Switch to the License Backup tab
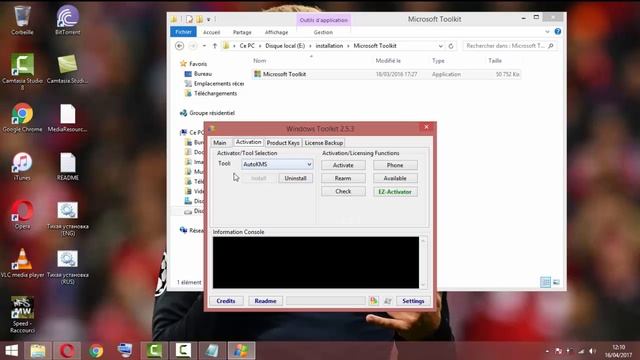 tap(324, 142)
